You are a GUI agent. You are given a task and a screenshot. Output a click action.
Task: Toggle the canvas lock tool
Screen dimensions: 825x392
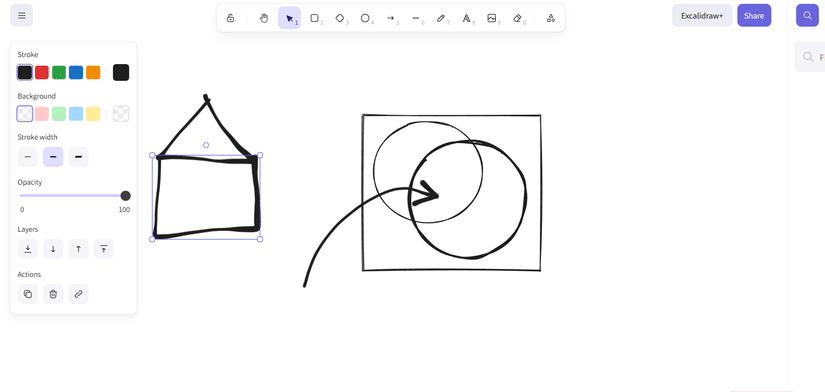click(x=230, y=18)
